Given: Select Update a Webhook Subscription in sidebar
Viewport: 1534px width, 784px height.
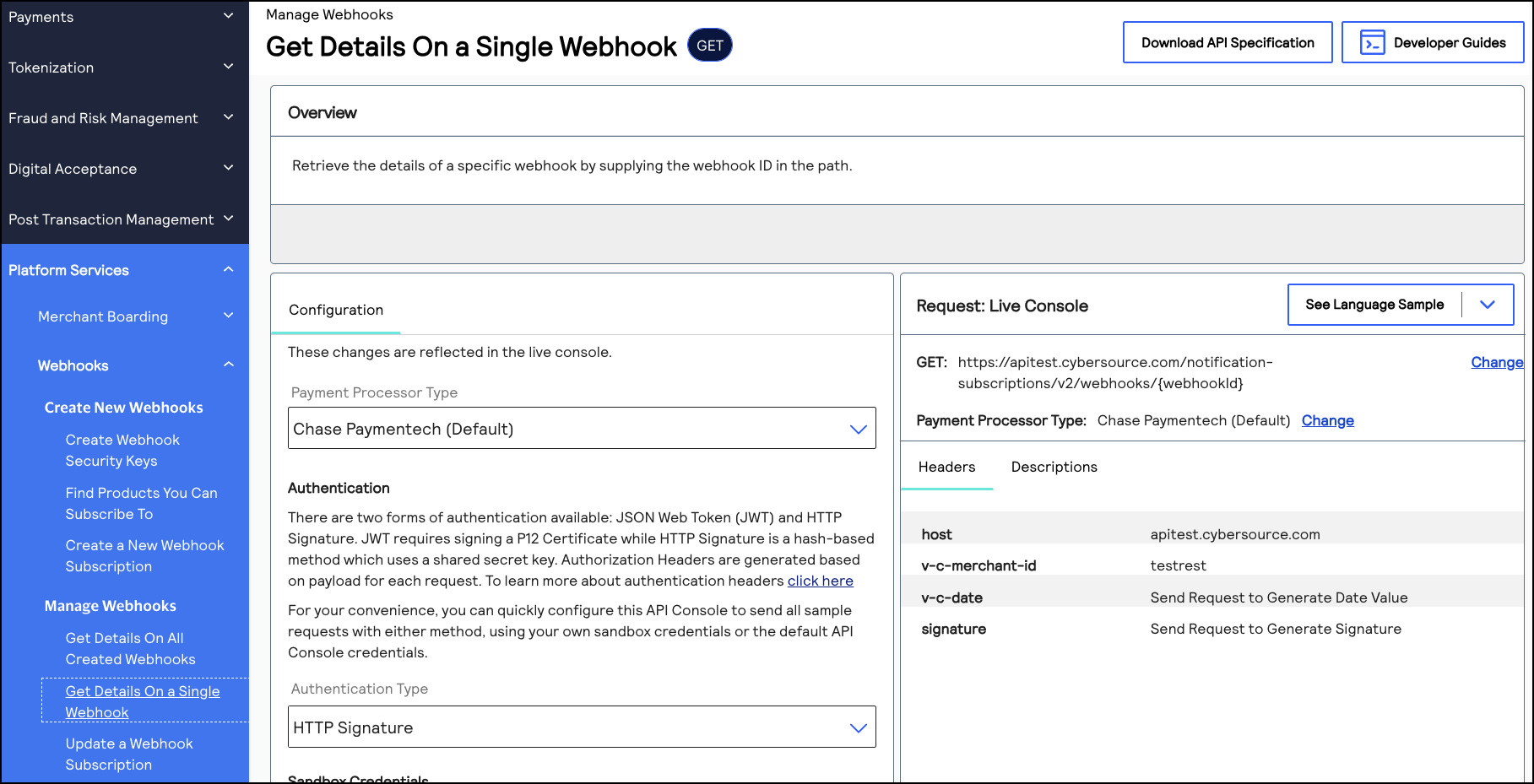Looking at the screenshot, I should pyautogui.click(x=129, y=754).
